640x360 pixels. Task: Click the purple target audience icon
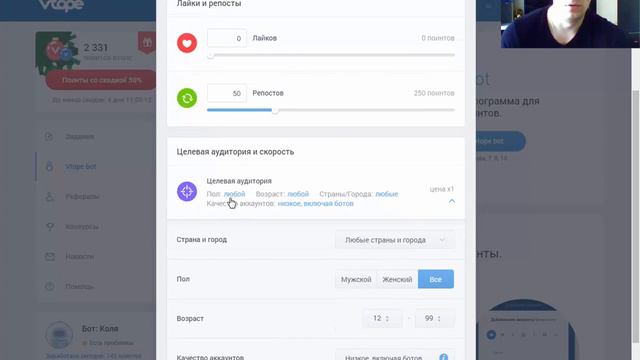pyautogui.click(x=187, y=191)
